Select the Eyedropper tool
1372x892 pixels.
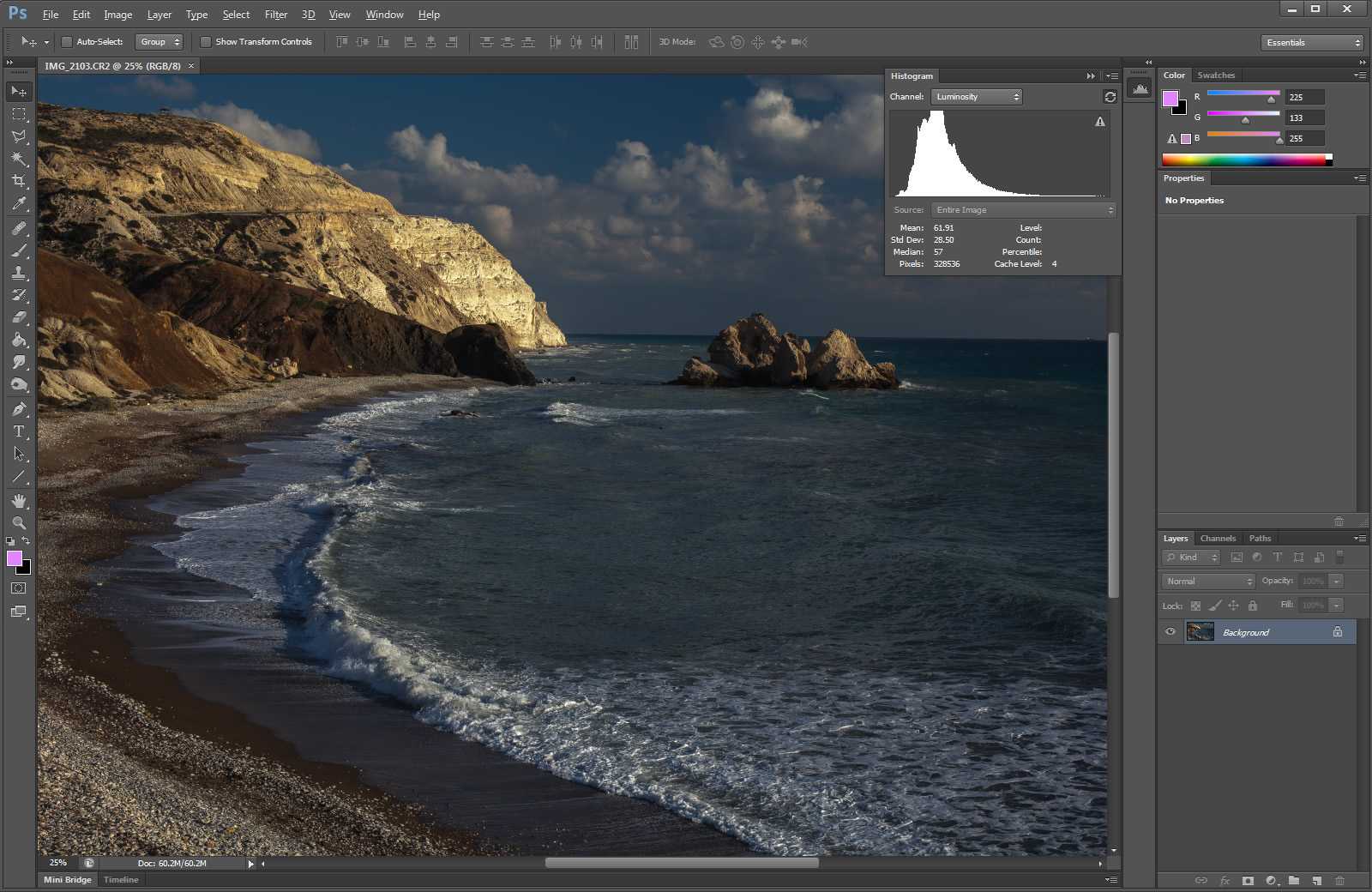pyautogui.click(x=19, y=204)
